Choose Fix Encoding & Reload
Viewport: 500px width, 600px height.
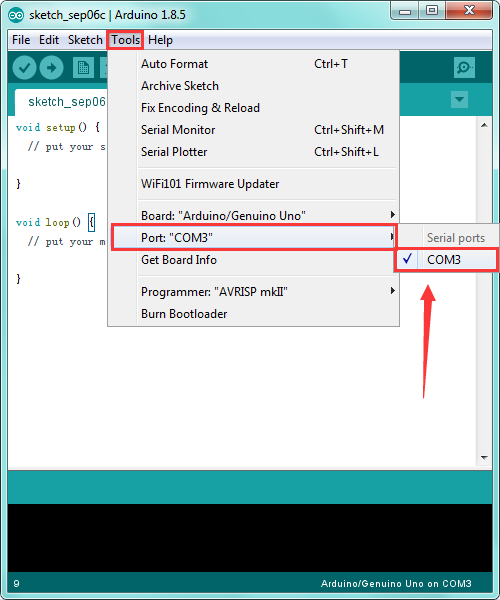point(253,108)
